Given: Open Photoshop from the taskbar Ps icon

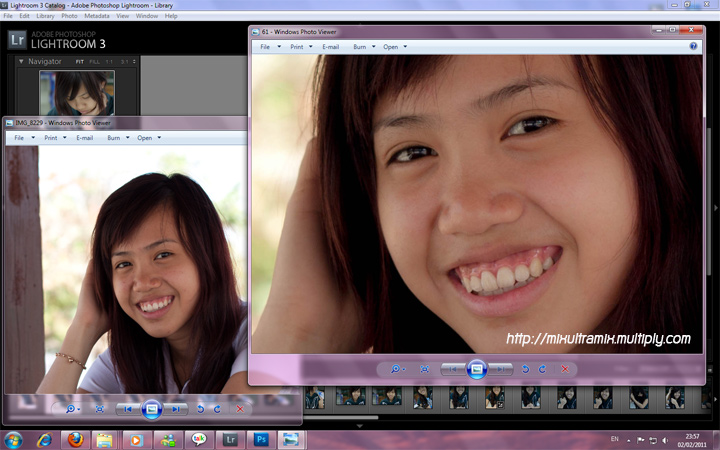Looking at the screenshot, I should [x=261, y=440].
